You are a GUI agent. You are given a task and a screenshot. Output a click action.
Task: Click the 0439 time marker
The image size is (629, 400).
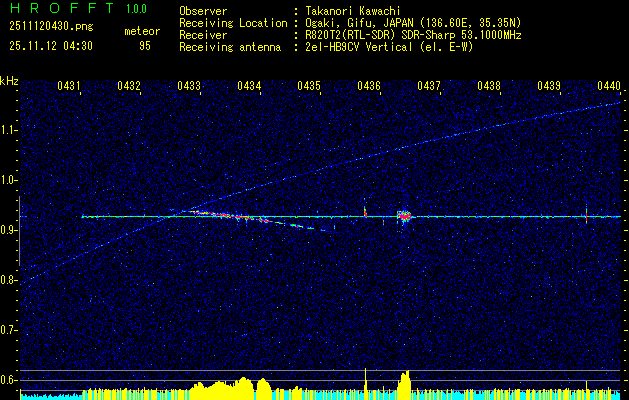tap(549, 85)
